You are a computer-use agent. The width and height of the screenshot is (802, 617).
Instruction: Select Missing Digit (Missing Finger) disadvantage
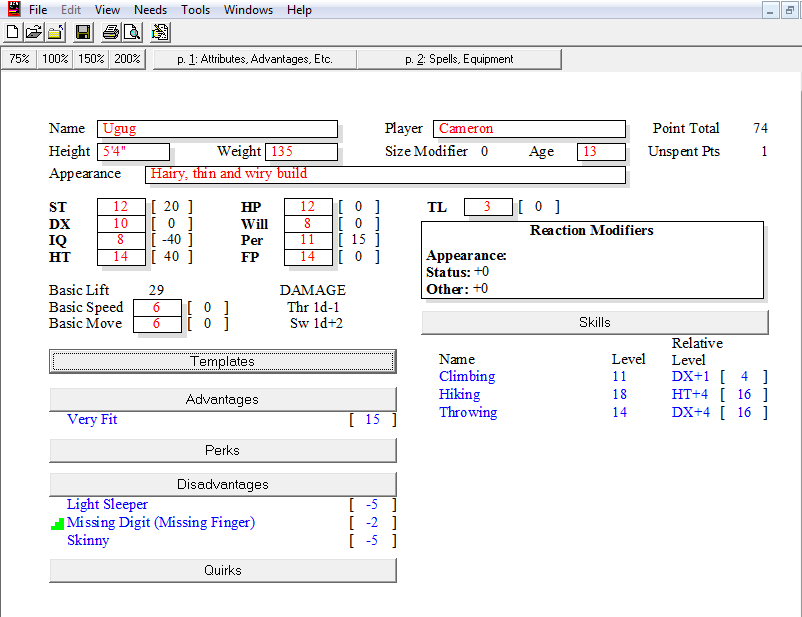point(161,522)
